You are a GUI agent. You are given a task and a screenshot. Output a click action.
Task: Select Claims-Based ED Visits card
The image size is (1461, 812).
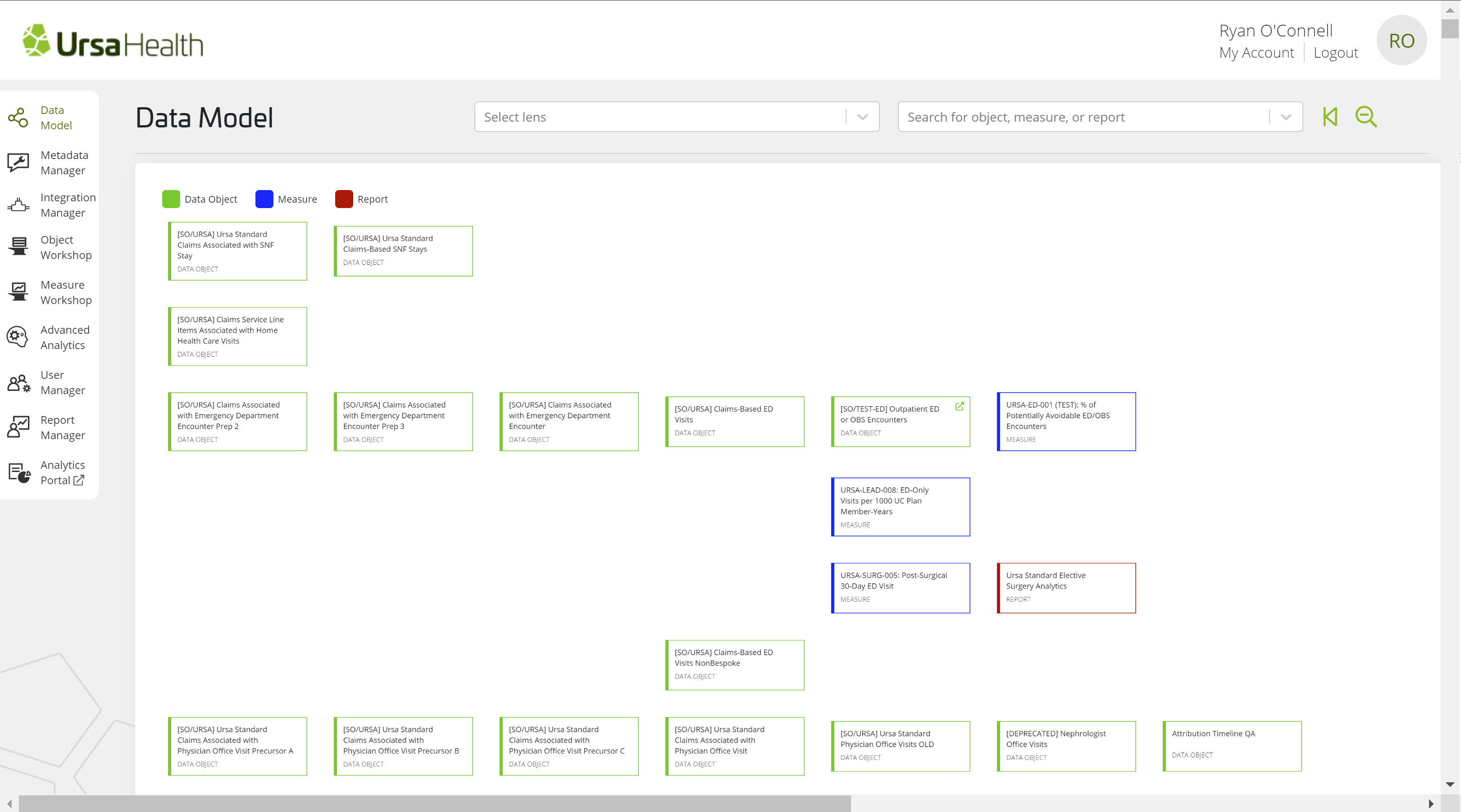[734, 421]
